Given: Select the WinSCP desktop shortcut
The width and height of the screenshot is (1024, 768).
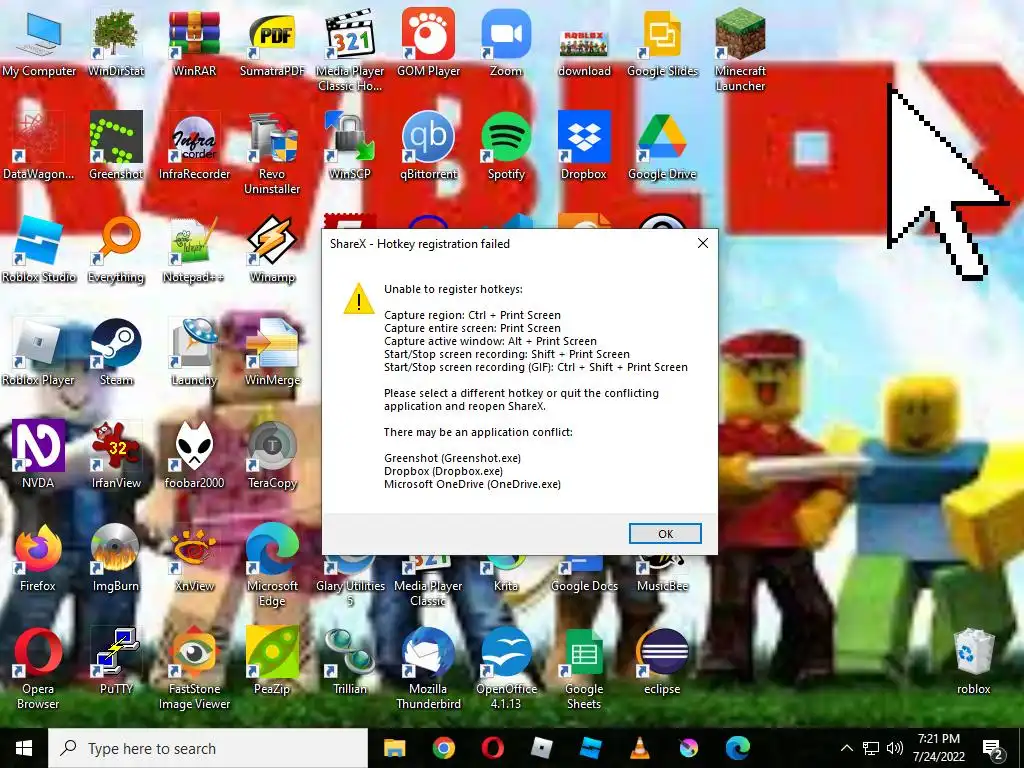Looking at the screenshot, I should click(349, 146).
